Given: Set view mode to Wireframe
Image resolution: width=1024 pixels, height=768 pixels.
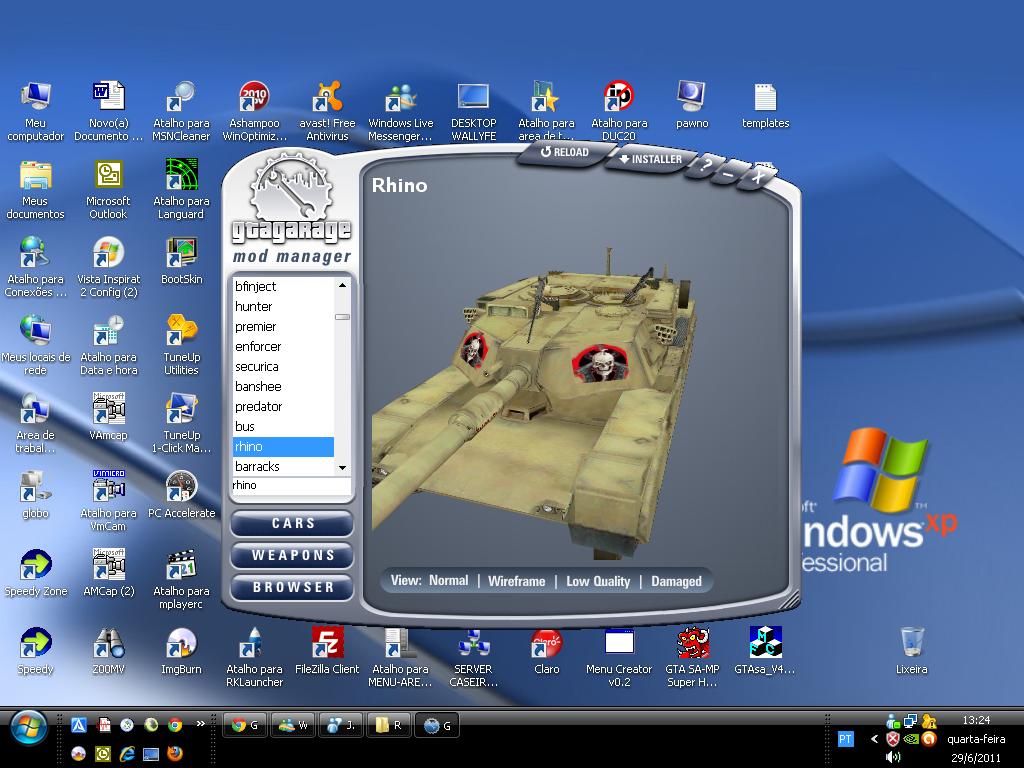Looking at the screenshot, I should pyautogui.click(x=516, y=581).
